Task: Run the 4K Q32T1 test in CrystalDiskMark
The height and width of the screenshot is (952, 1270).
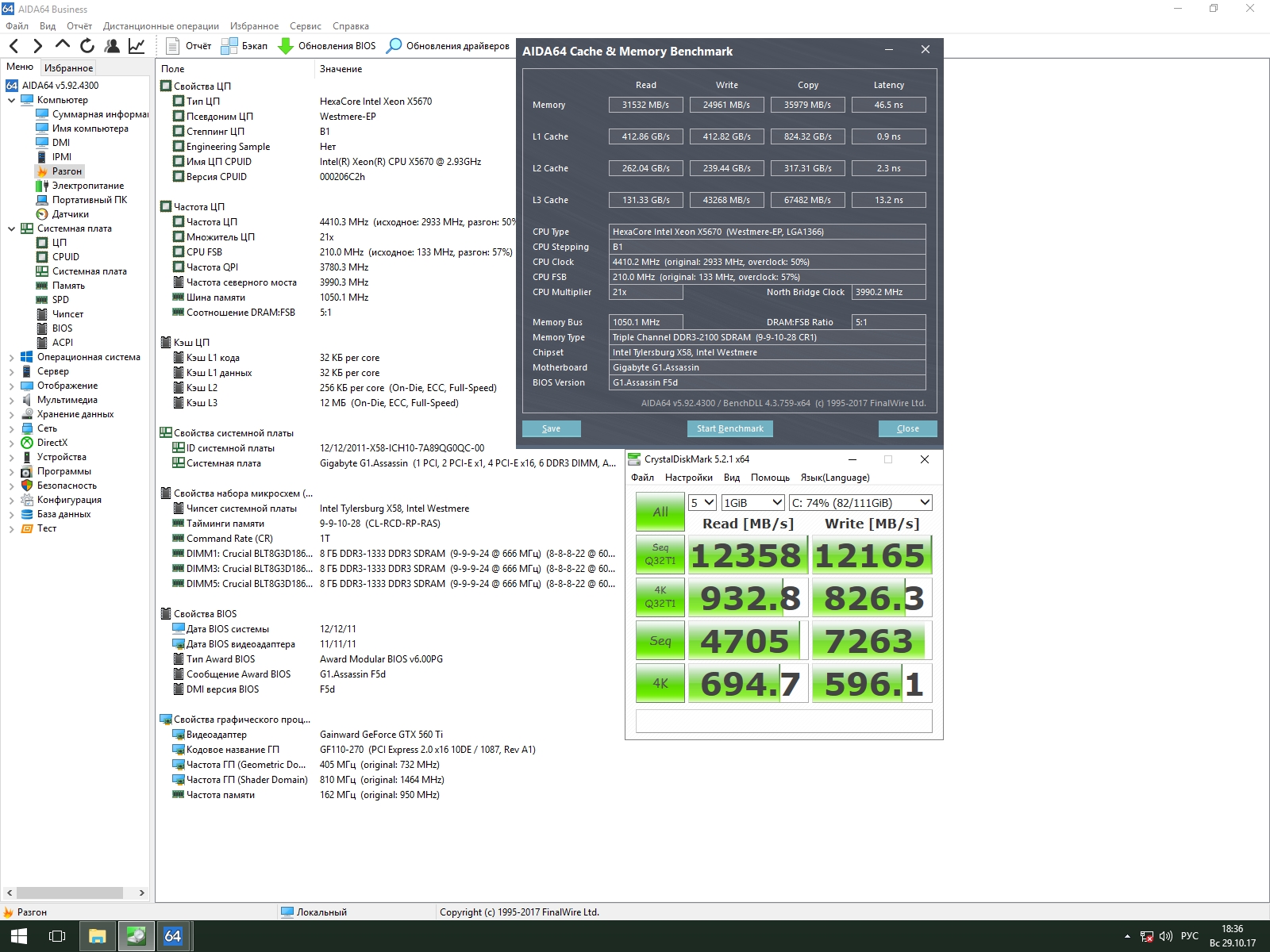Action: 660,597
